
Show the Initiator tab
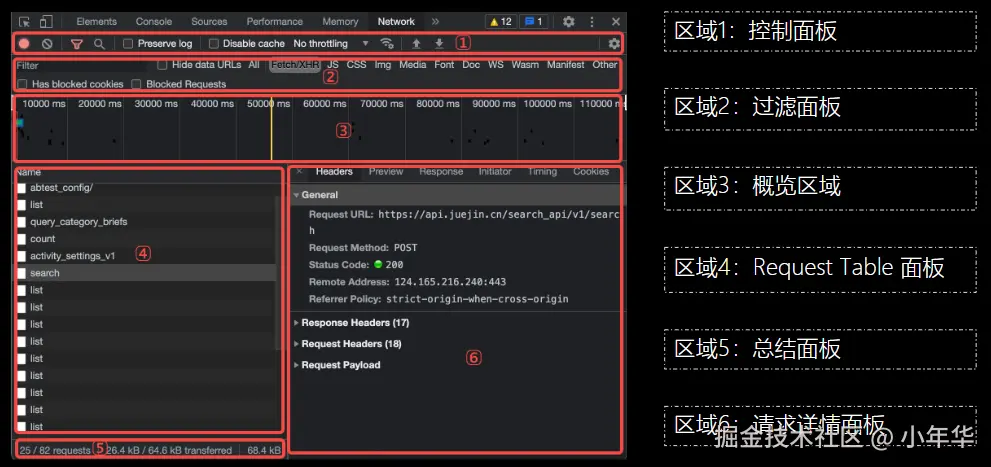click(495, 171)
